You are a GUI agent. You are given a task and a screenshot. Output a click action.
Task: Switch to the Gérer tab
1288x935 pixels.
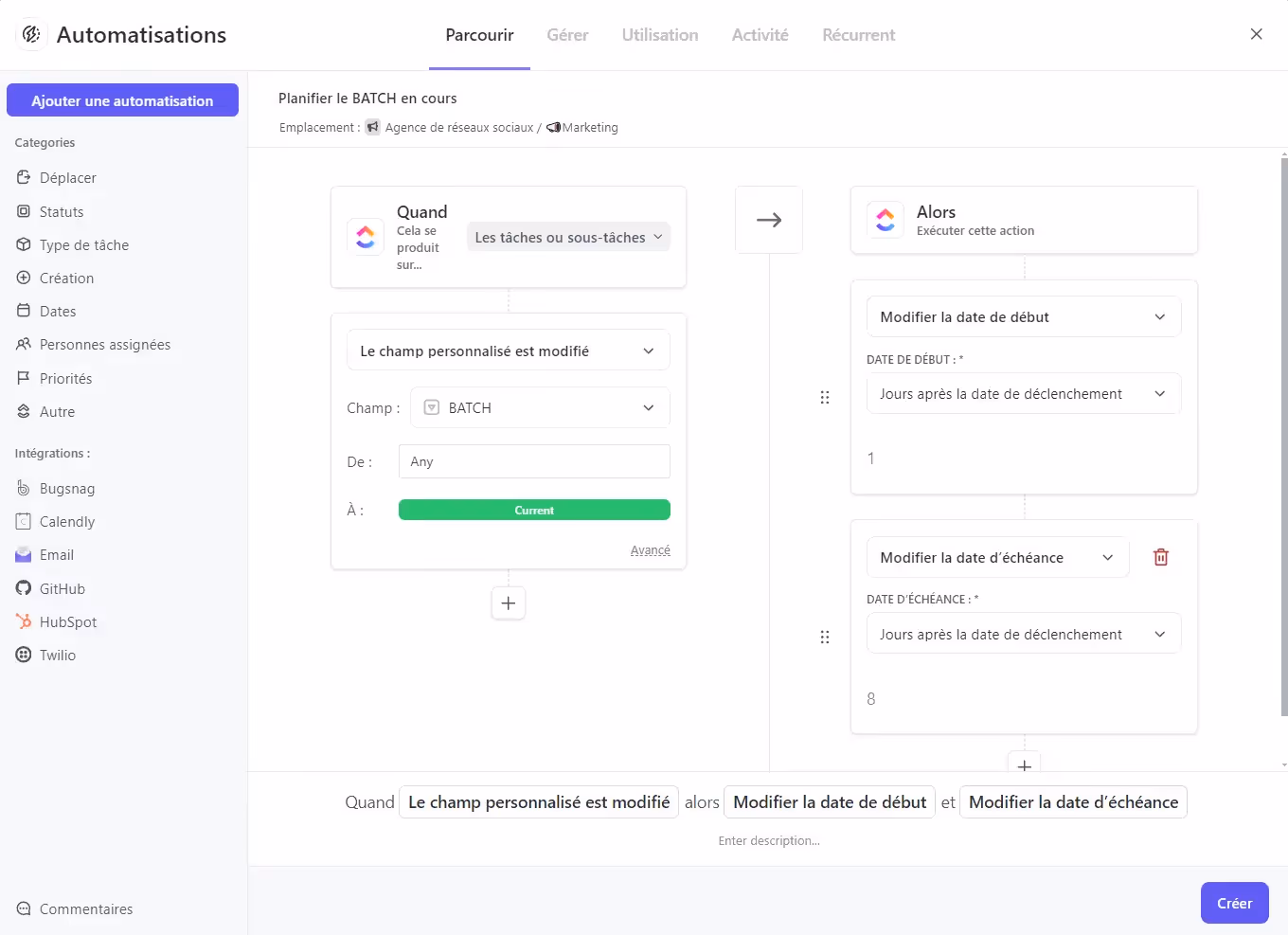pyautogui.click(x=566, y=34)
